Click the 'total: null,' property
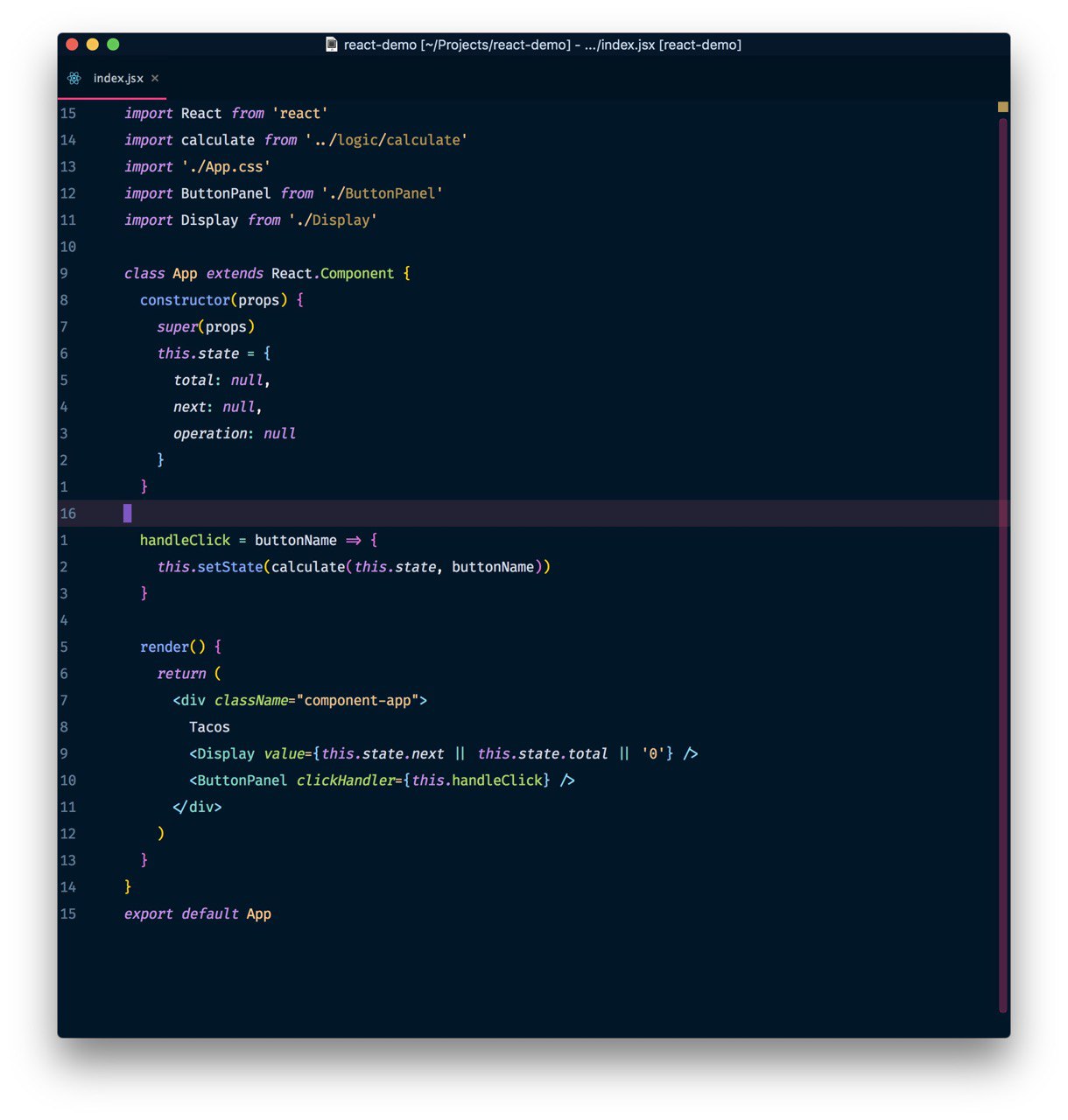The image size is (1068, 1120). [x=221, y=381]
